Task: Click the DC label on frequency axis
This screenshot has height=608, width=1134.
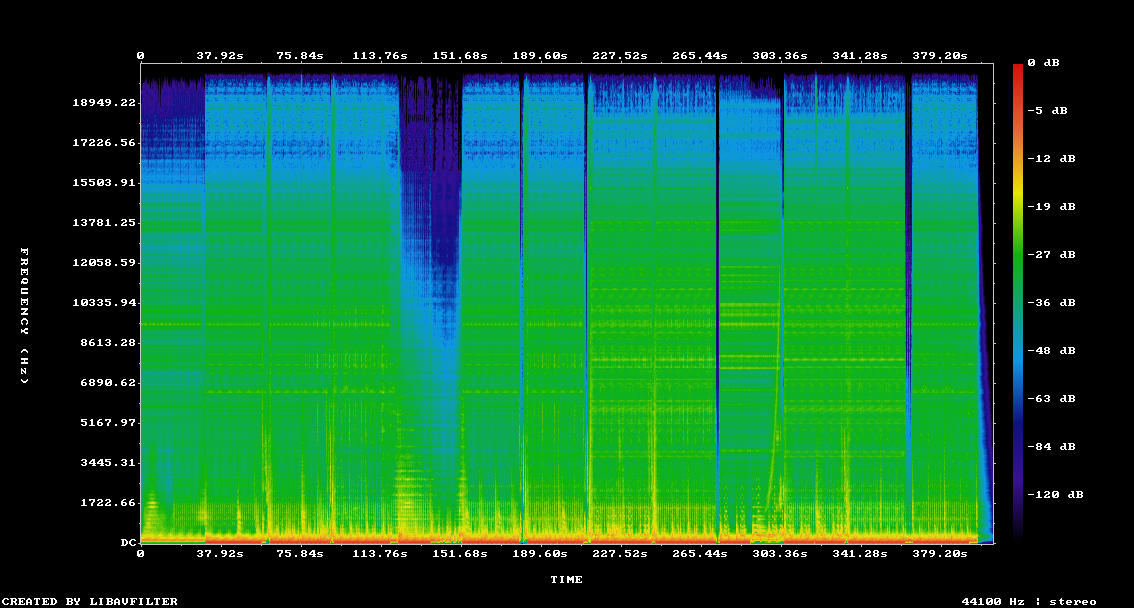Action: (128, 542)
